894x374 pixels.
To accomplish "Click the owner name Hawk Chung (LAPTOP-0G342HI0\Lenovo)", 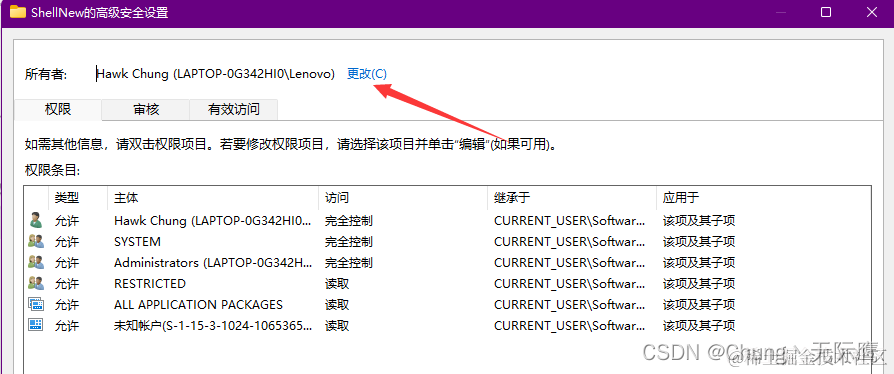I will click(216, 74).
